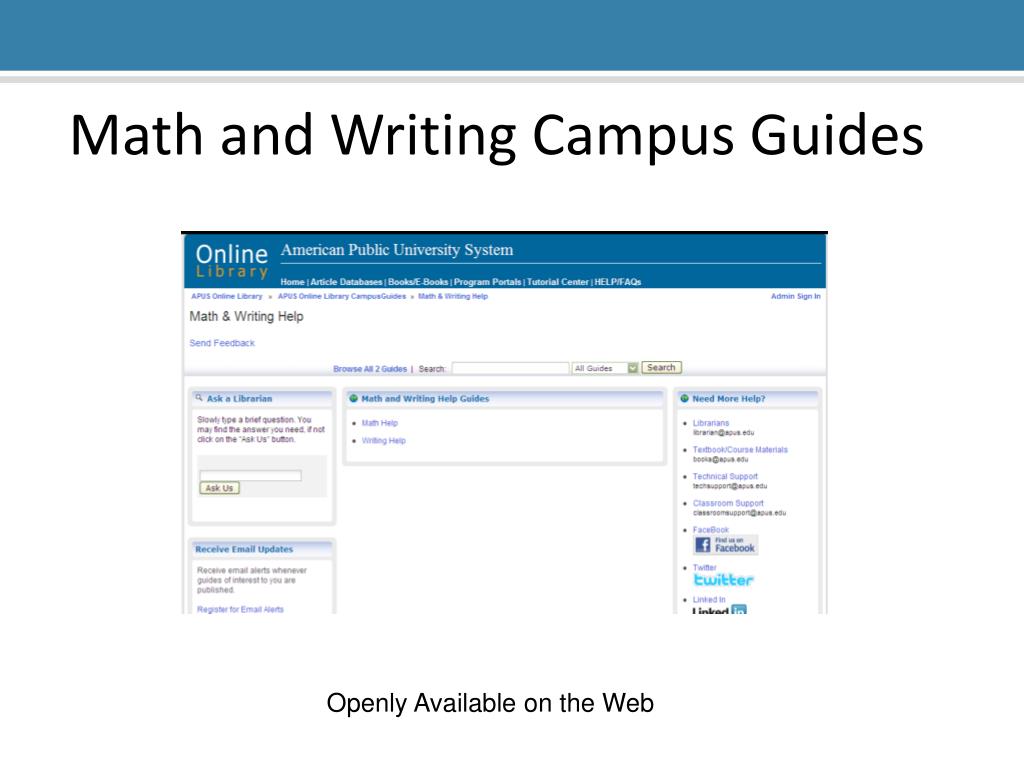
Task: Click Openly Available on the Web caption
Action: [490, 703]
